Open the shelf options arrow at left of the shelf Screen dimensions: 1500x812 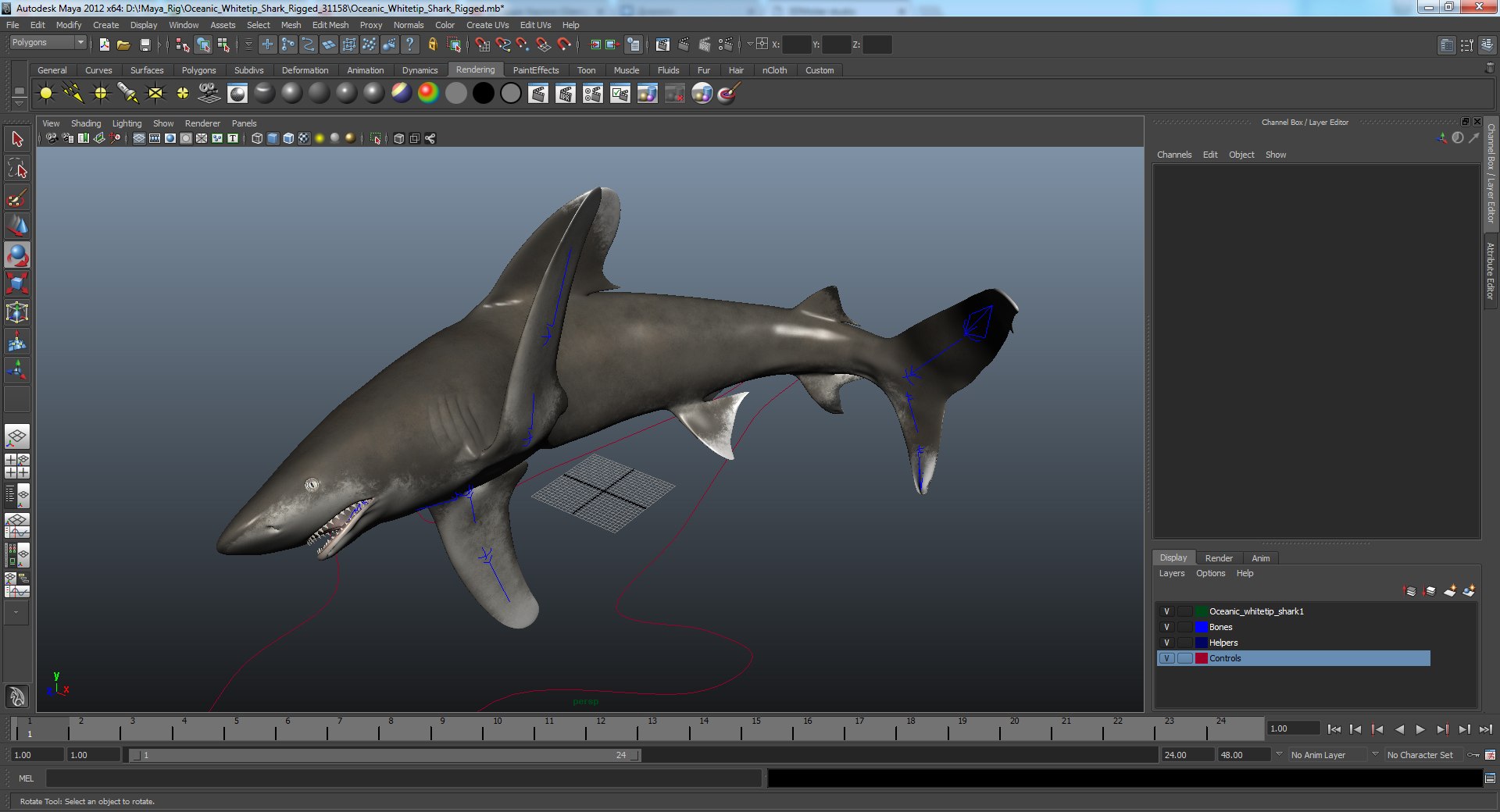coord(19,104)
